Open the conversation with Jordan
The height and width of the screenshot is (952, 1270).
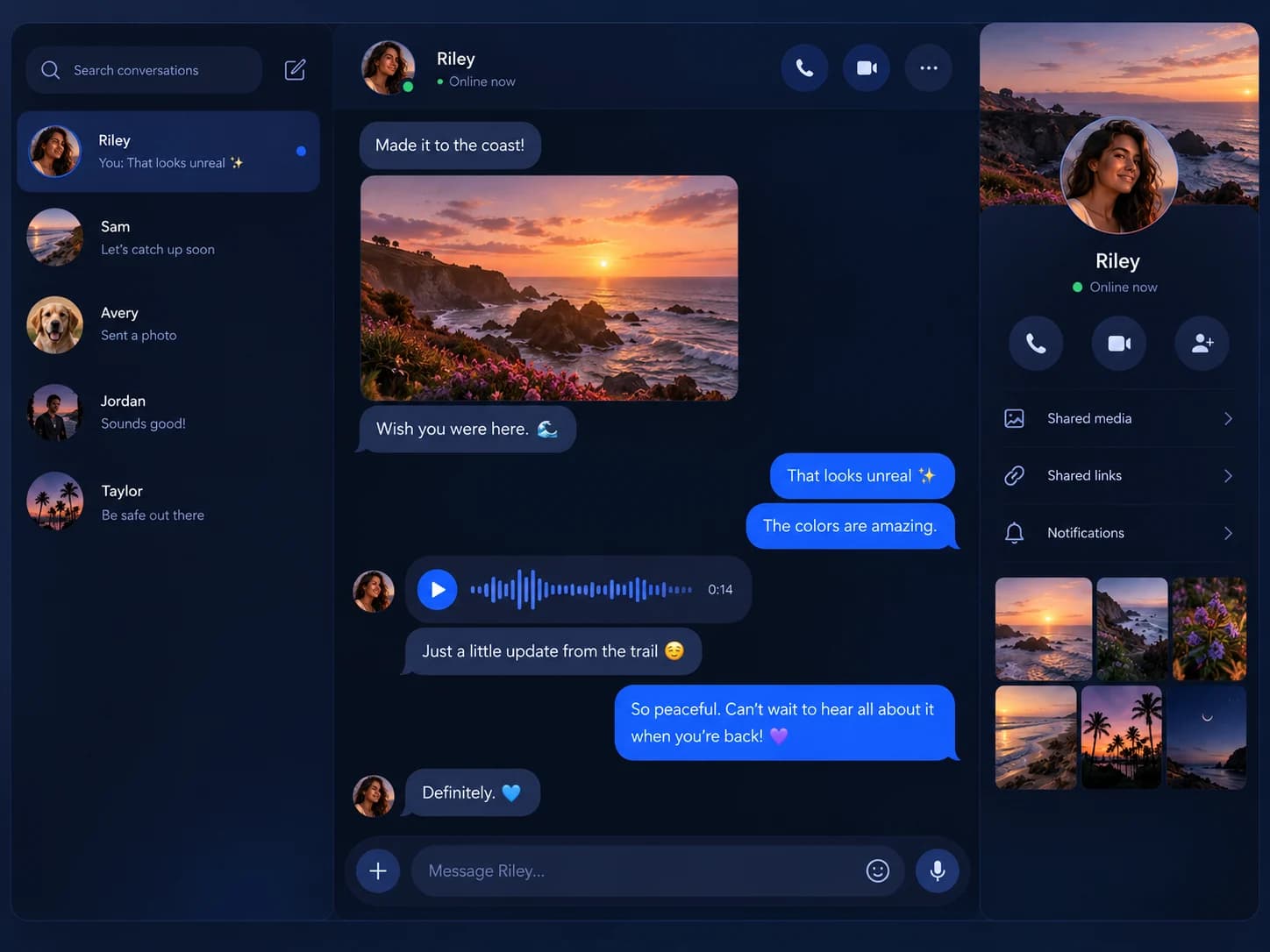click(x=168, y=412)
